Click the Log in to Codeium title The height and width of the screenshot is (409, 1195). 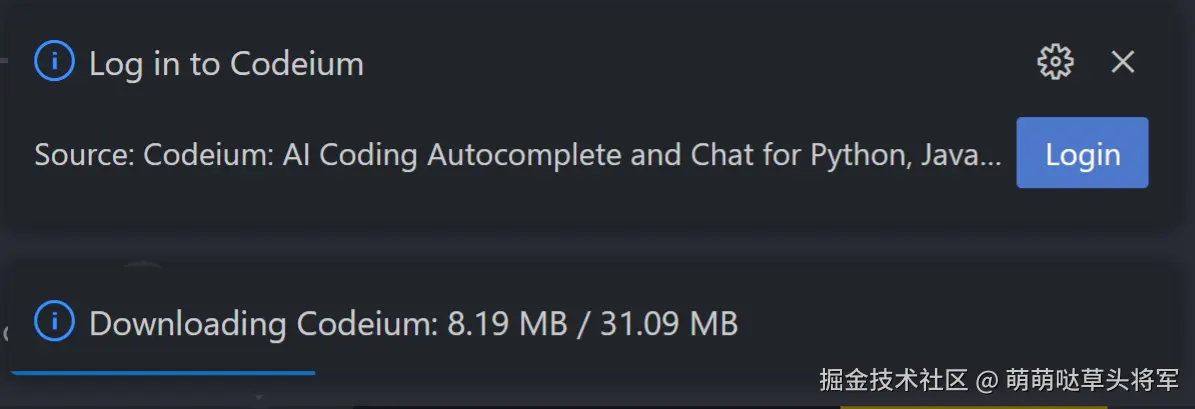(x=226, y=64)
